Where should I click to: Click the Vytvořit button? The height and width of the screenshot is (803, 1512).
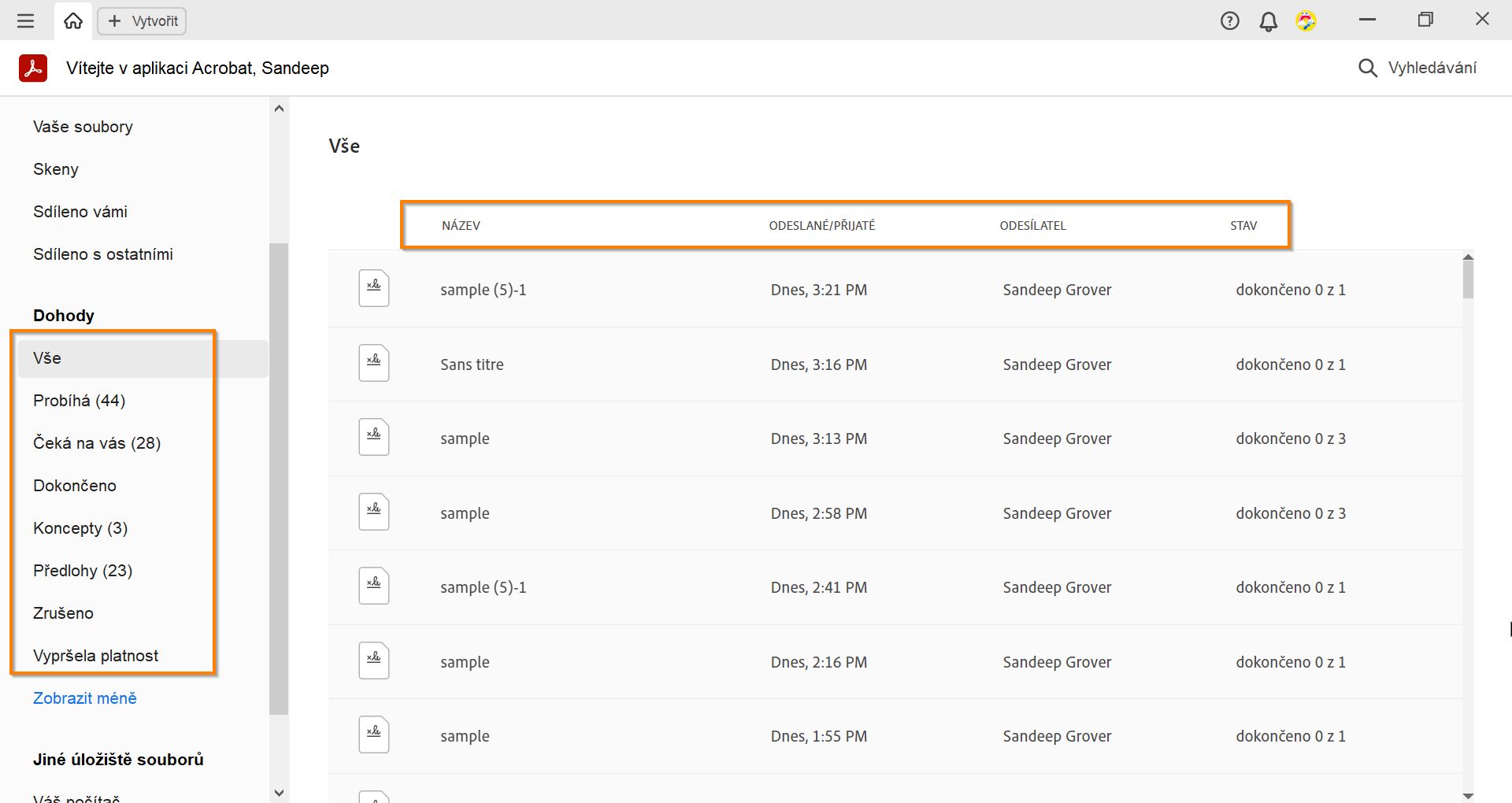[143, 21]
